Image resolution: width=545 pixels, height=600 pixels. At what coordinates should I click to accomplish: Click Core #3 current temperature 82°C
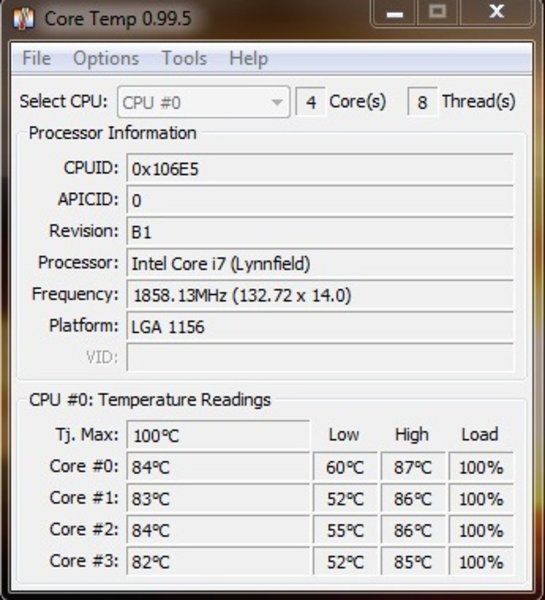(218, 561)
